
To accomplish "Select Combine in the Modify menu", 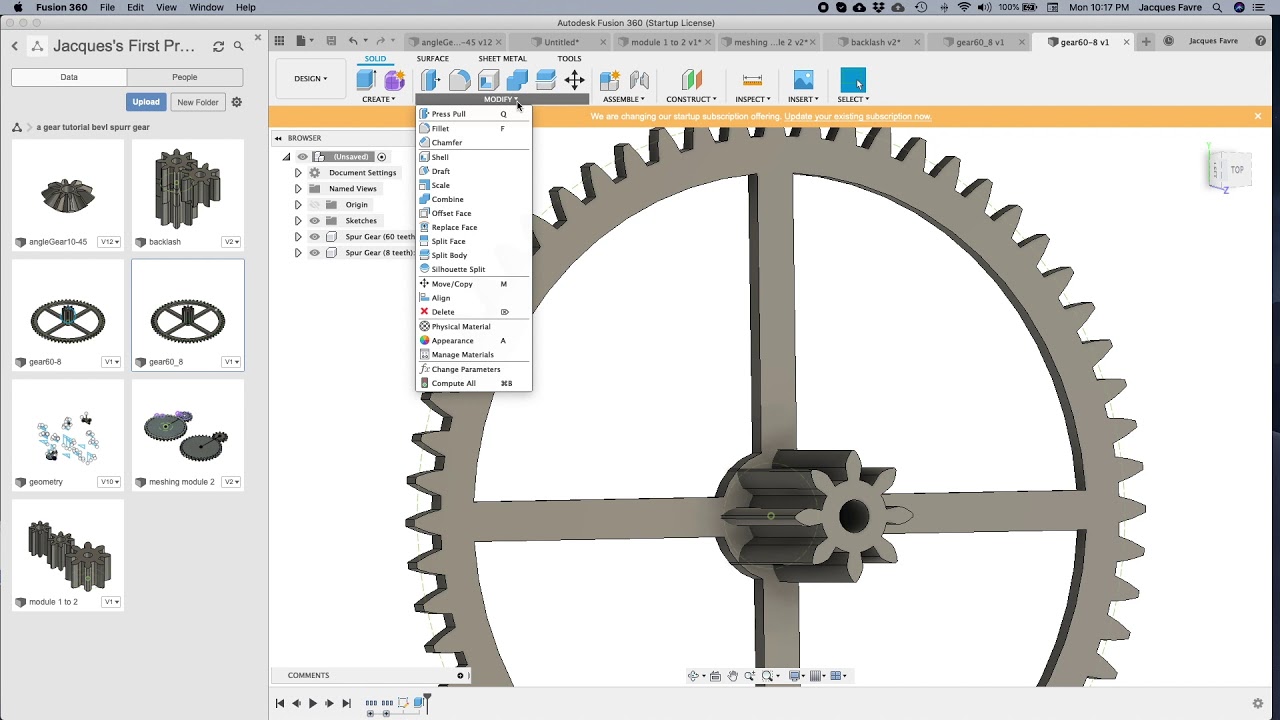I will 473,199.
